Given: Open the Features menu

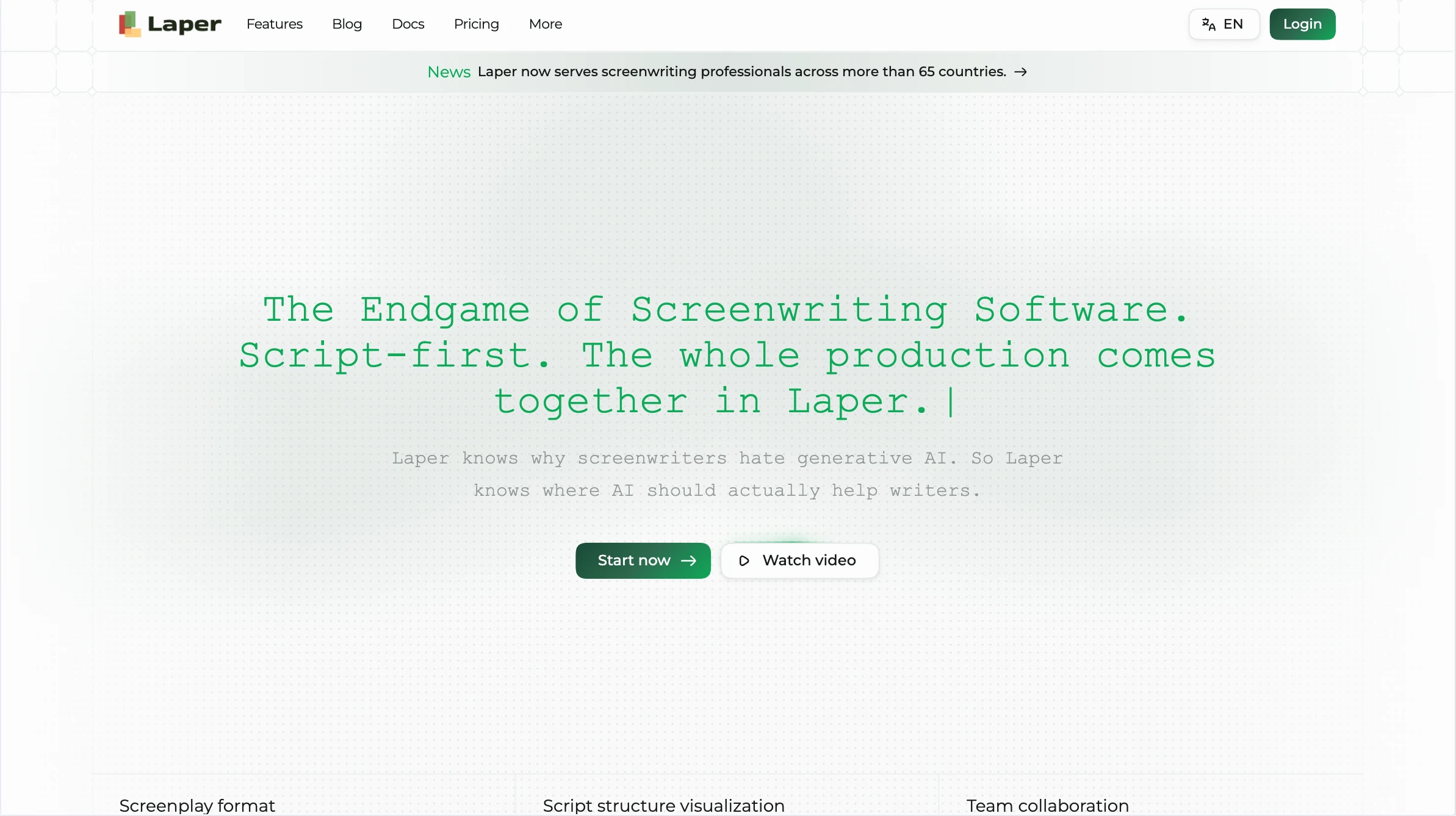Looking at the screenshot, I should [275, 24].
